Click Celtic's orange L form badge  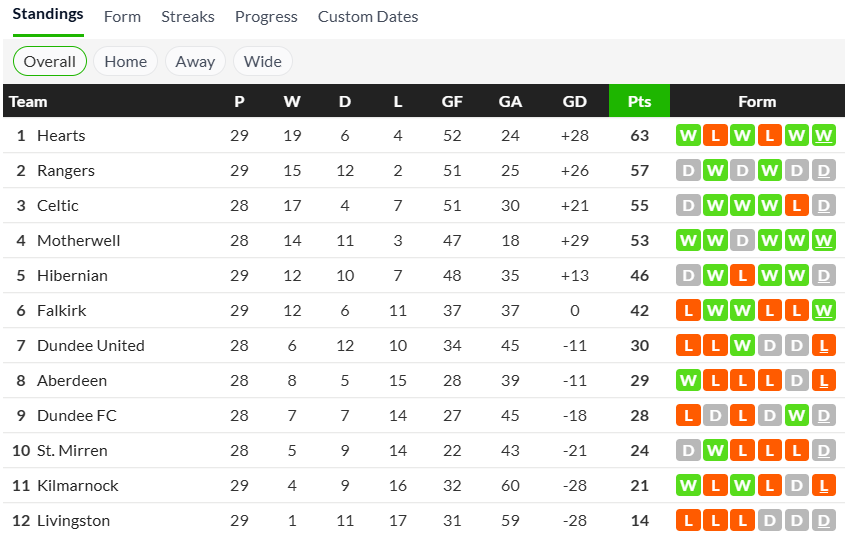click(x=797, y=206)
